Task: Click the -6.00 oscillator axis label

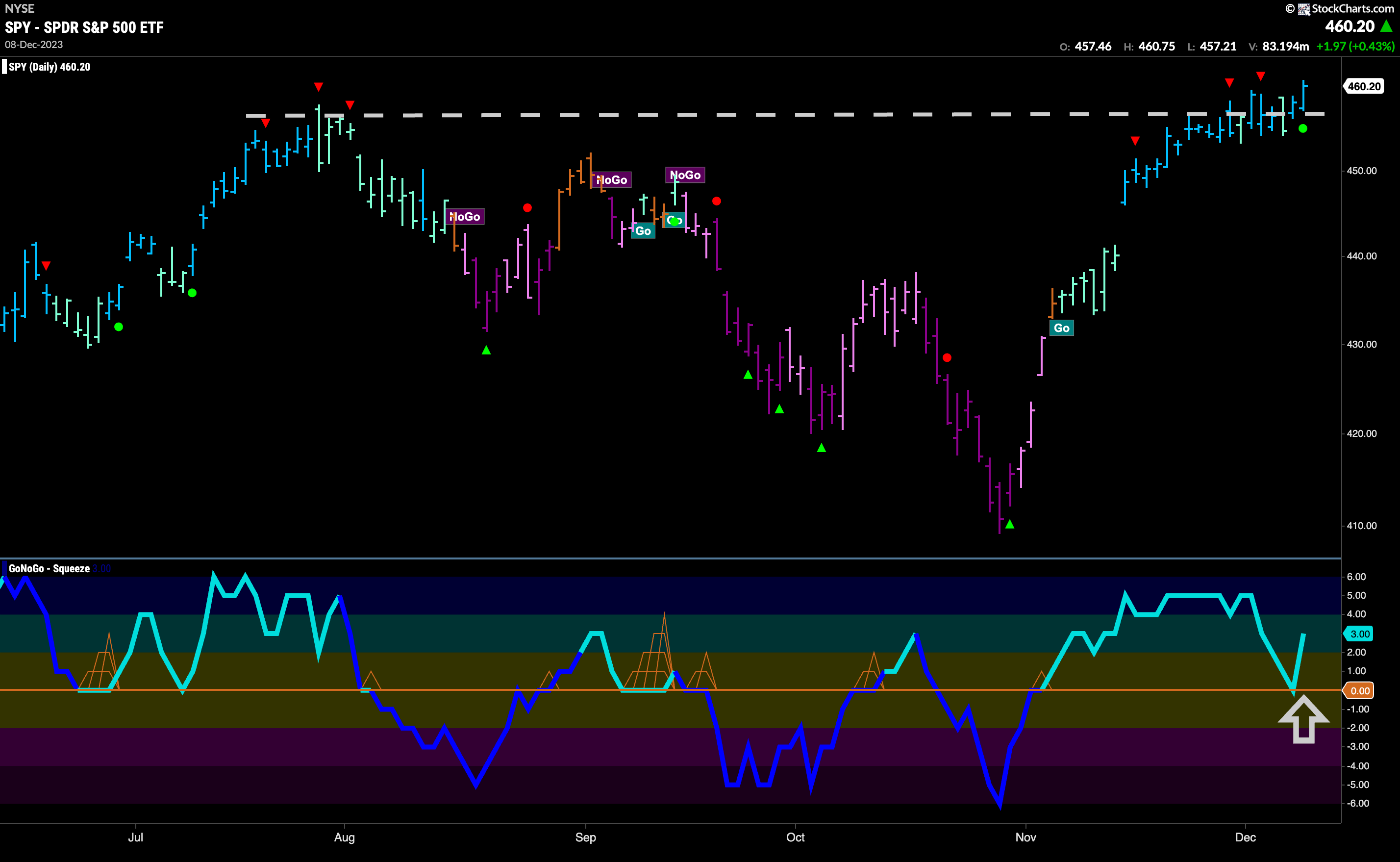Action: 1357,803
